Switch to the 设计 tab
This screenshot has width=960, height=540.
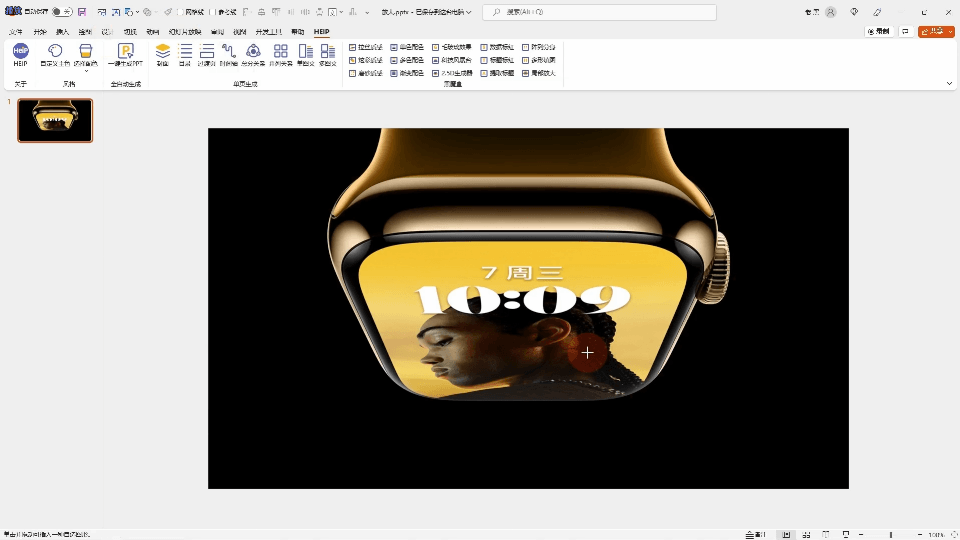(x=107, y=32)
